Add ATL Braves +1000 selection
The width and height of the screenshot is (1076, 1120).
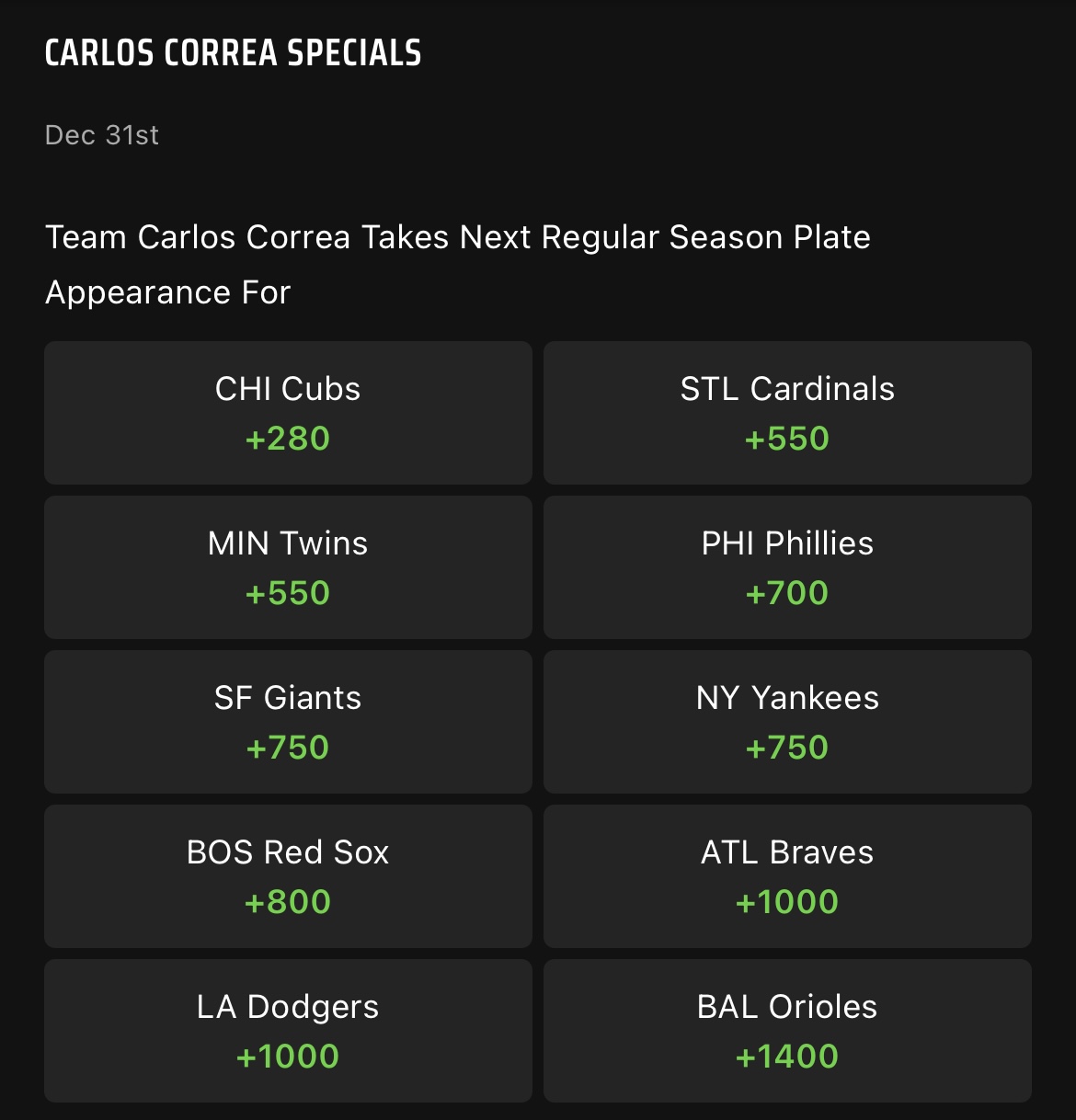(x=787, y=876)
